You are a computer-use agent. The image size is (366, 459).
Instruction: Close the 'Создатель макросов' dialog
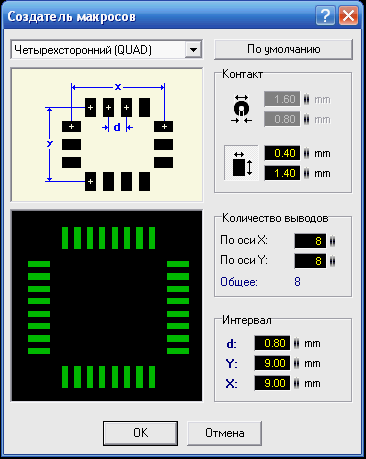tap(349, 15)
